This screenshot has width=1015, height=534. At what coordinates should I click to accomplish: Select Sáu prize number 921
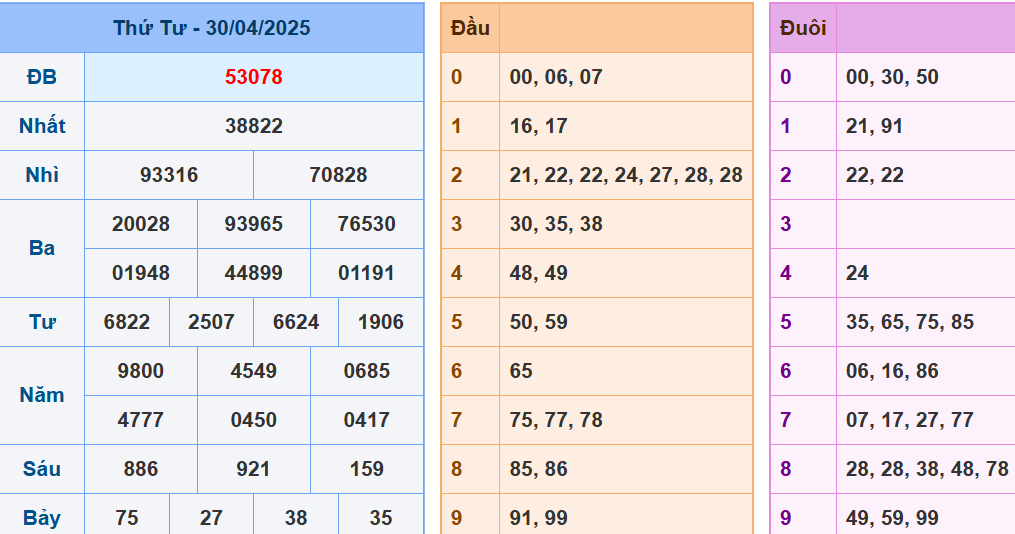pyautogui.click(x=254, y=469)
